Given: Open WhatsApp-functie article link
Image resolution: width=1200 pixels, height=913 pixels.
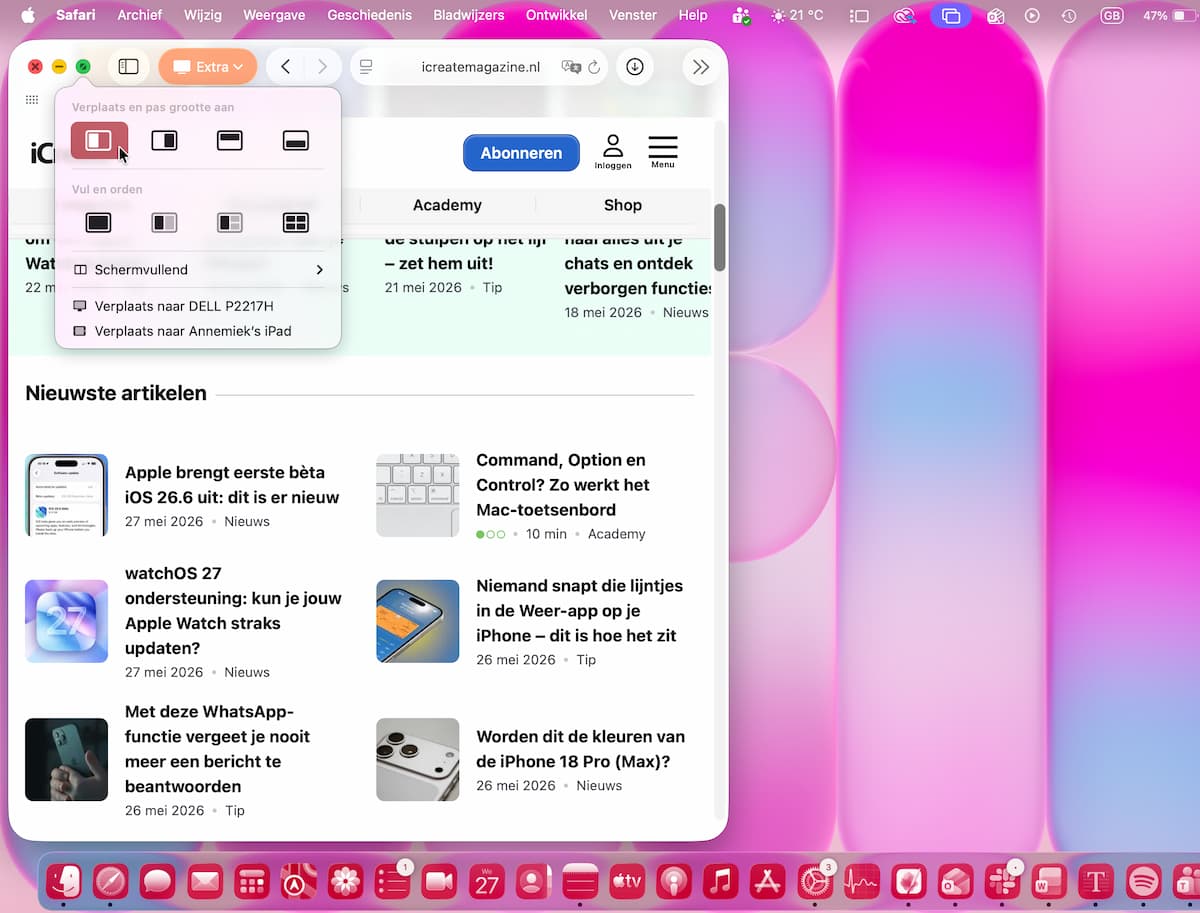Looking at the screenshot, I should coord(217,749).
